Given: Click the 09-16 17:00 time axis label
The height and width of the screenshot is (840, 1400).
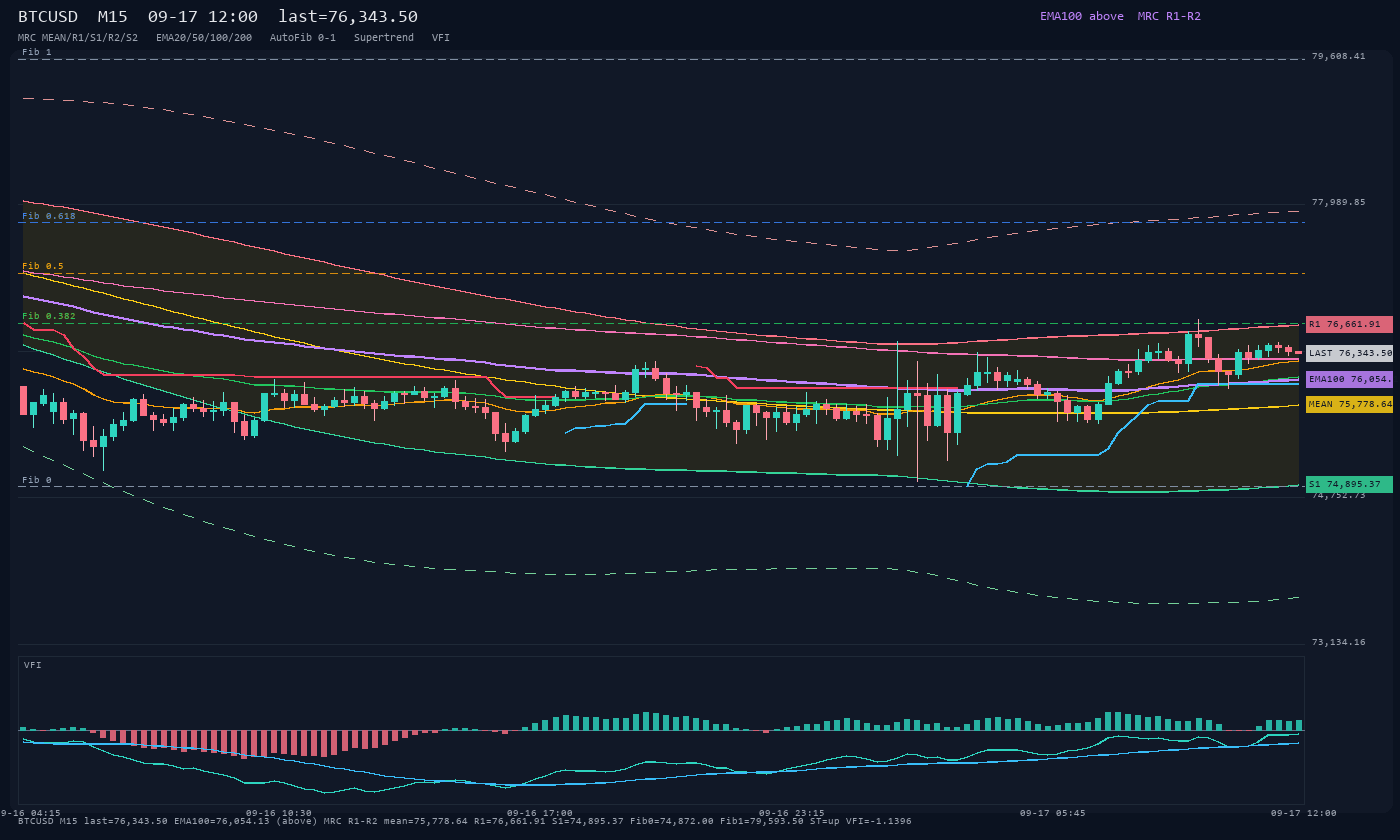Looking at the screenshot, I should pyautogui.click(x=540, y=813).
